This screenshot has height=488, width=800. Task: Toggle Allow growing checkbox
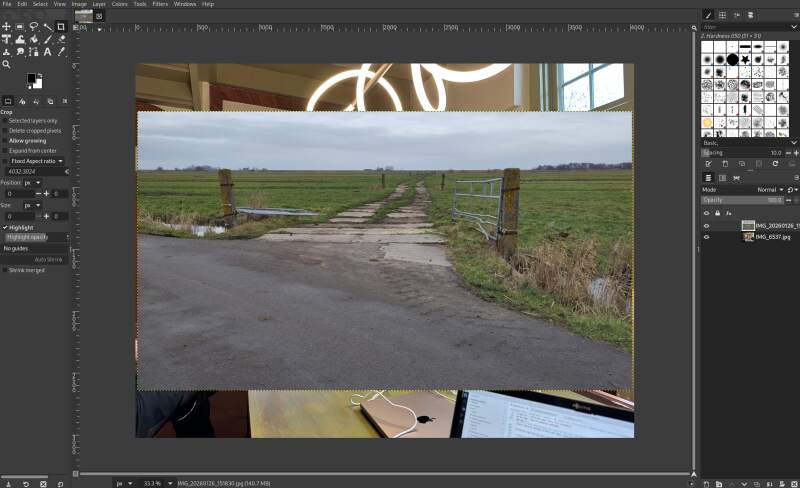[x=5, y=141]
